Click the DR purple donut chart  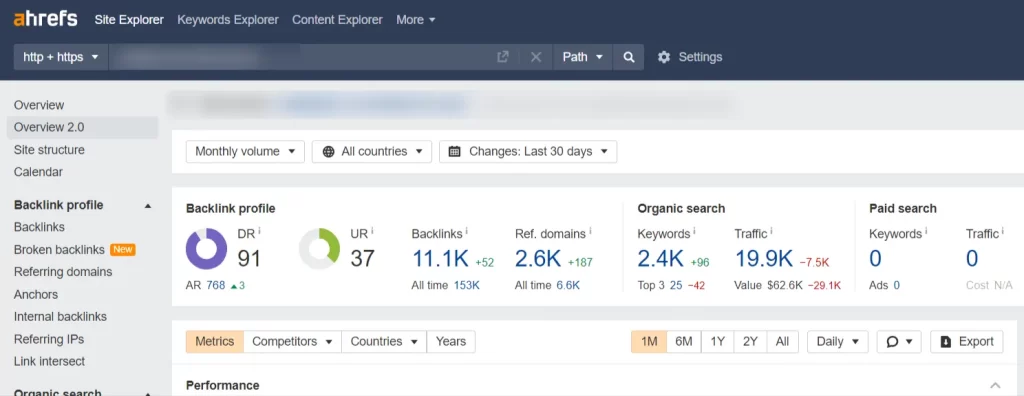point(206,249)
